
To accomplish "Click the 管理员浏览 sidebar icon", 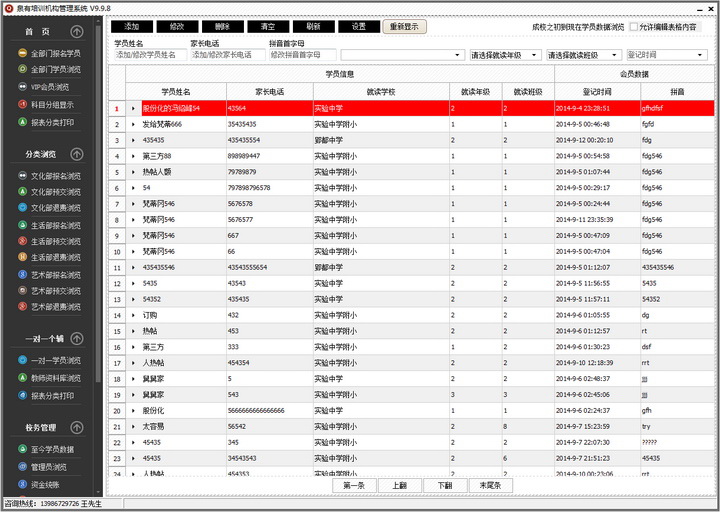I will [22, 467].
